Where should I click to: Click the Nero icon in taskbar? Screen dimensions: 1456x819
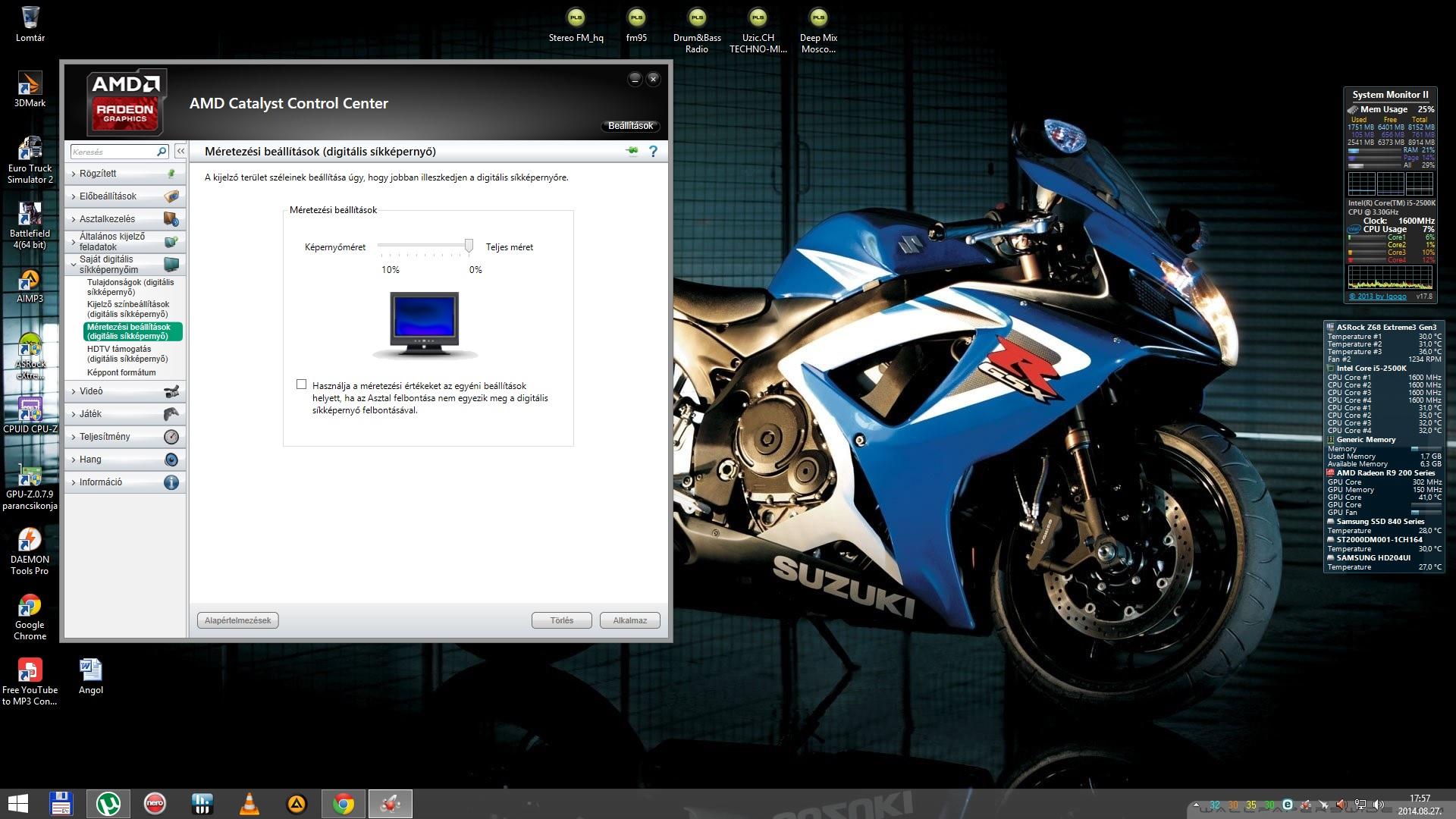coord(155,804)
